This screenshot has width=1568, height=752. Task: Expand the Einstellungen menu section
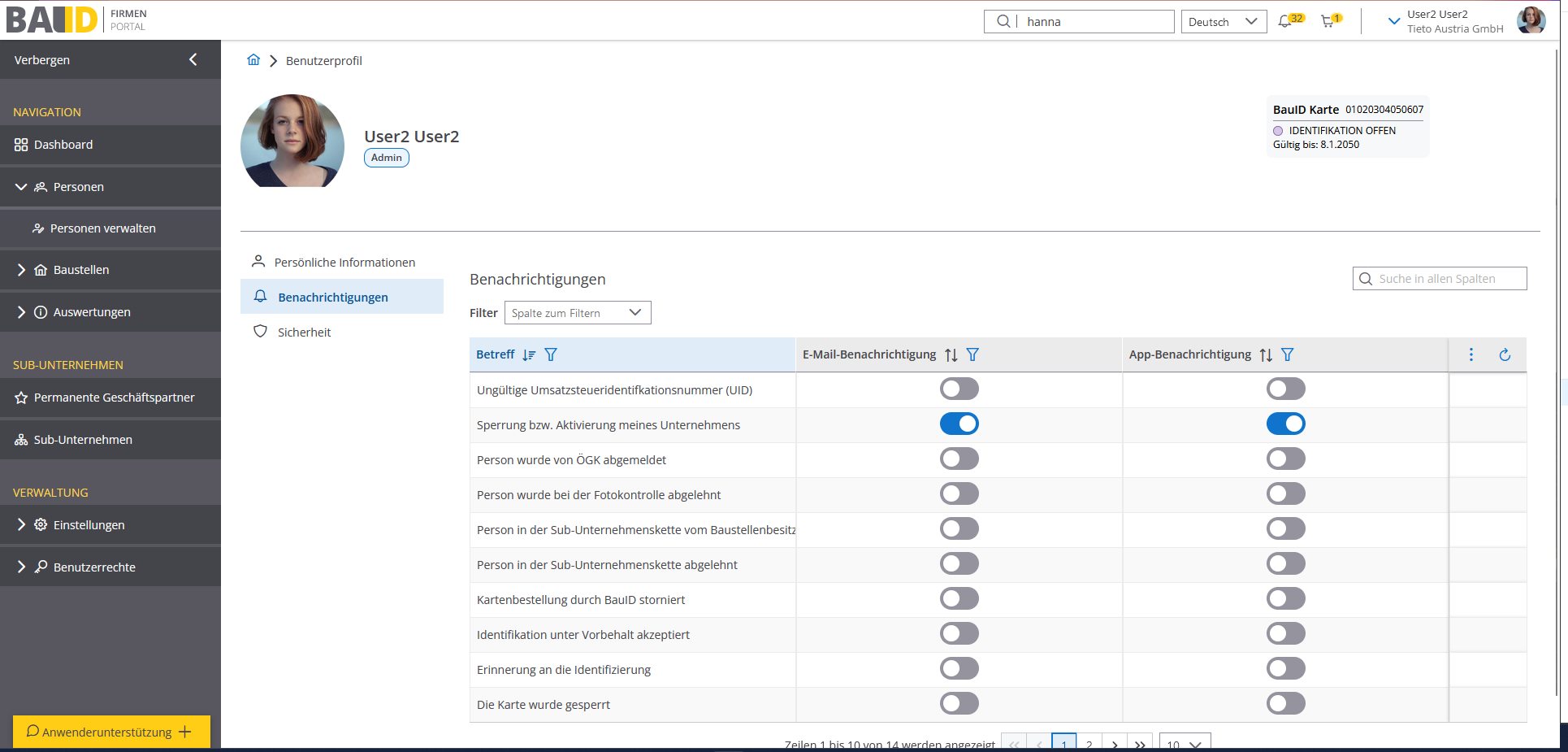point(21,525)
